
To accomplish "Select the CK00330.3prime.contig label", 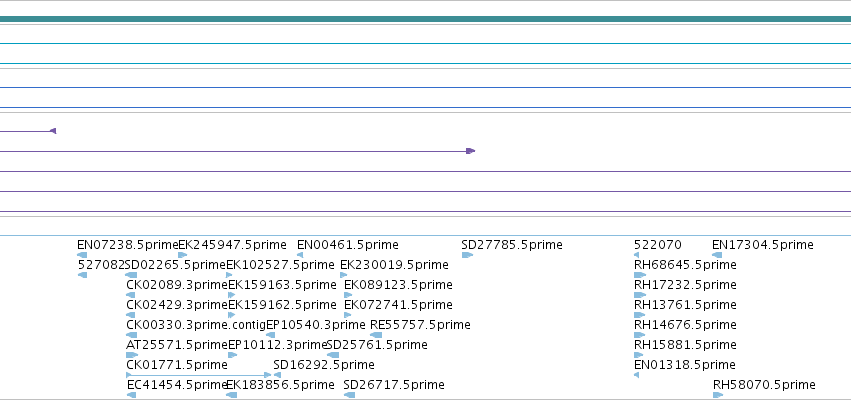I will click(x=196, y=325).
